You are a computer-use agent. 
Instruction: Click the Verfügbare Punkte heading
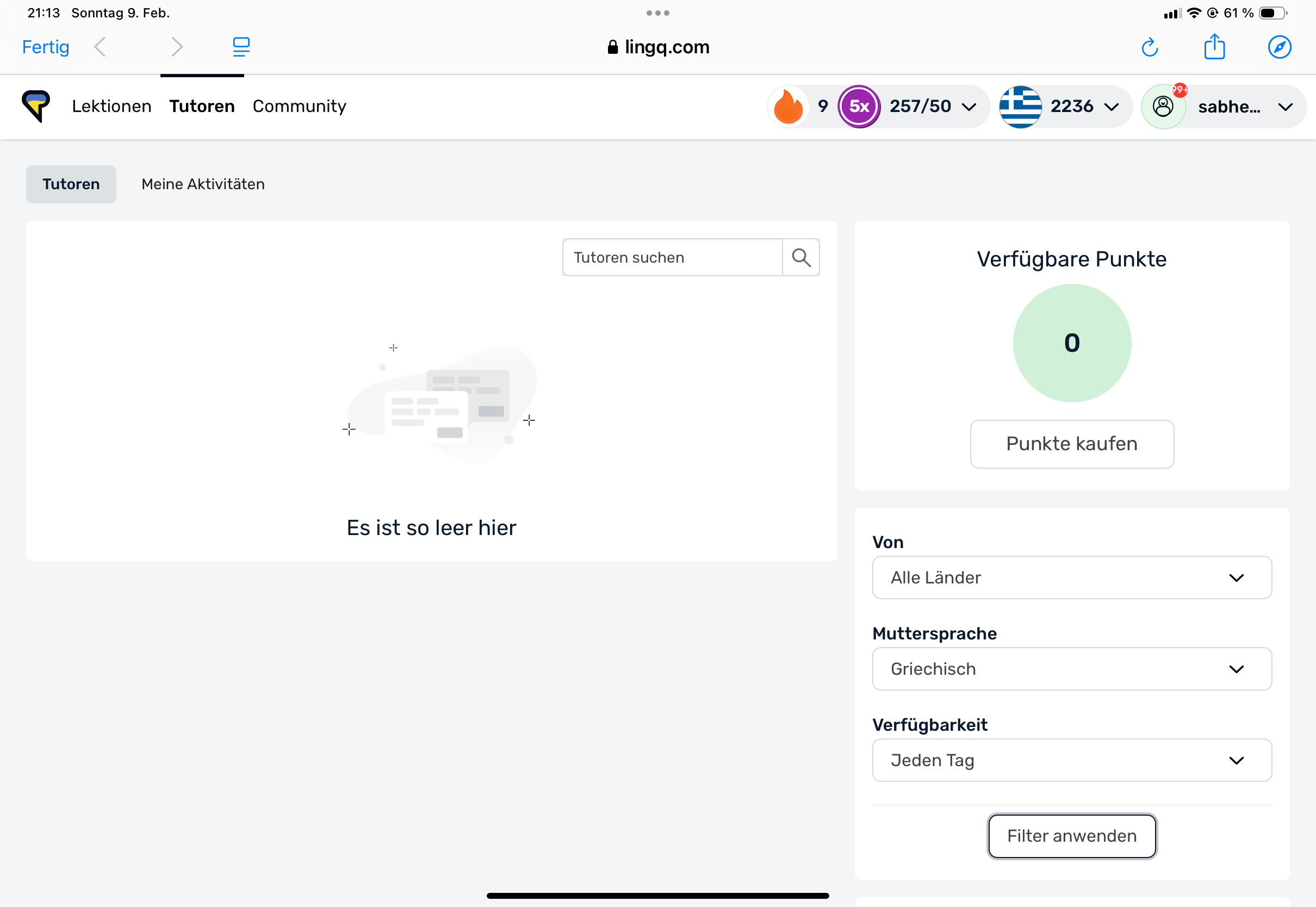tap(1072, 259)
